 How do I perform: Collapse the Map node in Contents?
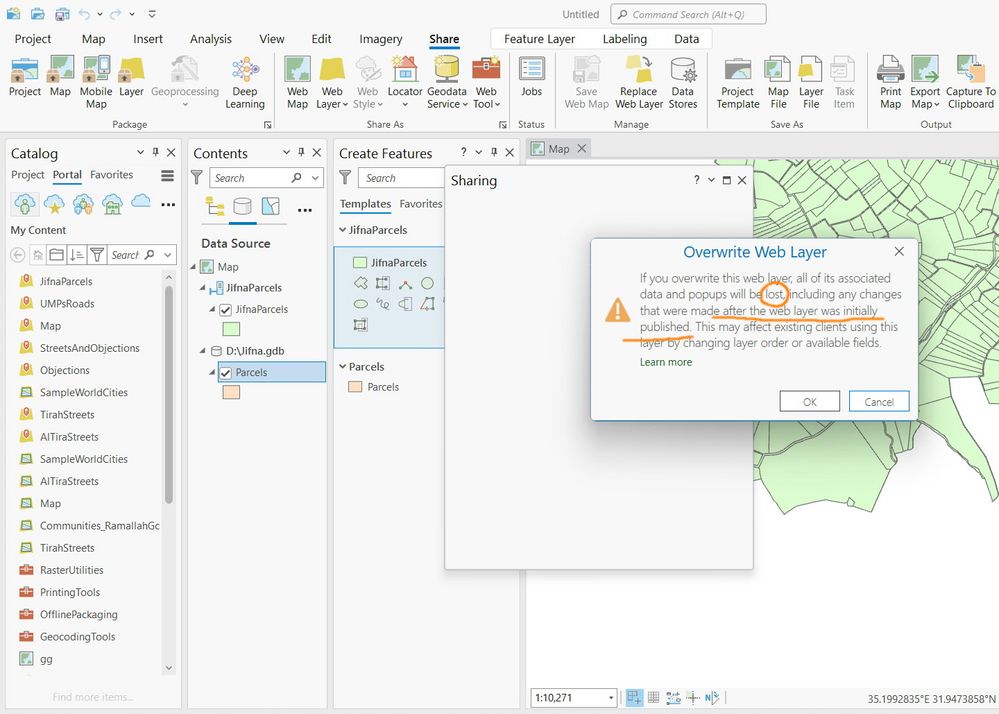pos(193,266)
